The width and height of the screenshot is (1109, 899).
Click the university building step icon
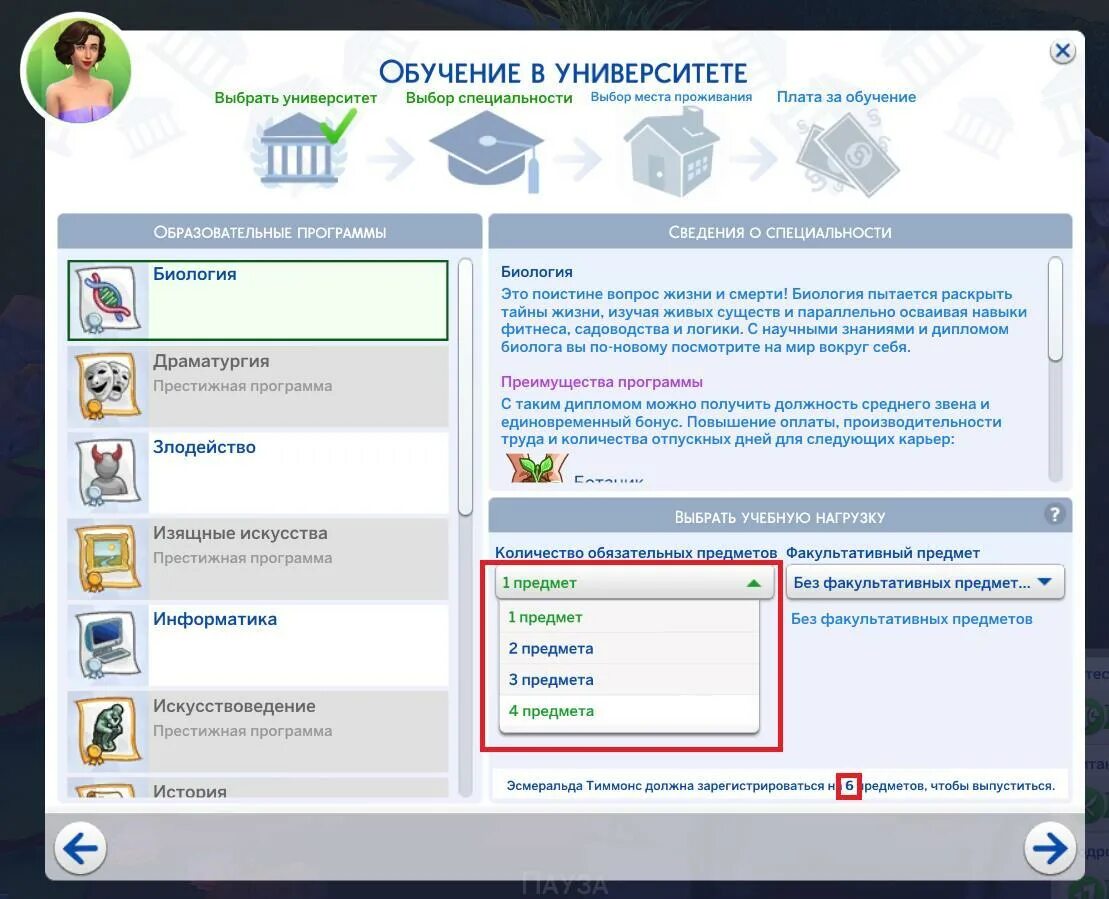(x=298, y=151)
